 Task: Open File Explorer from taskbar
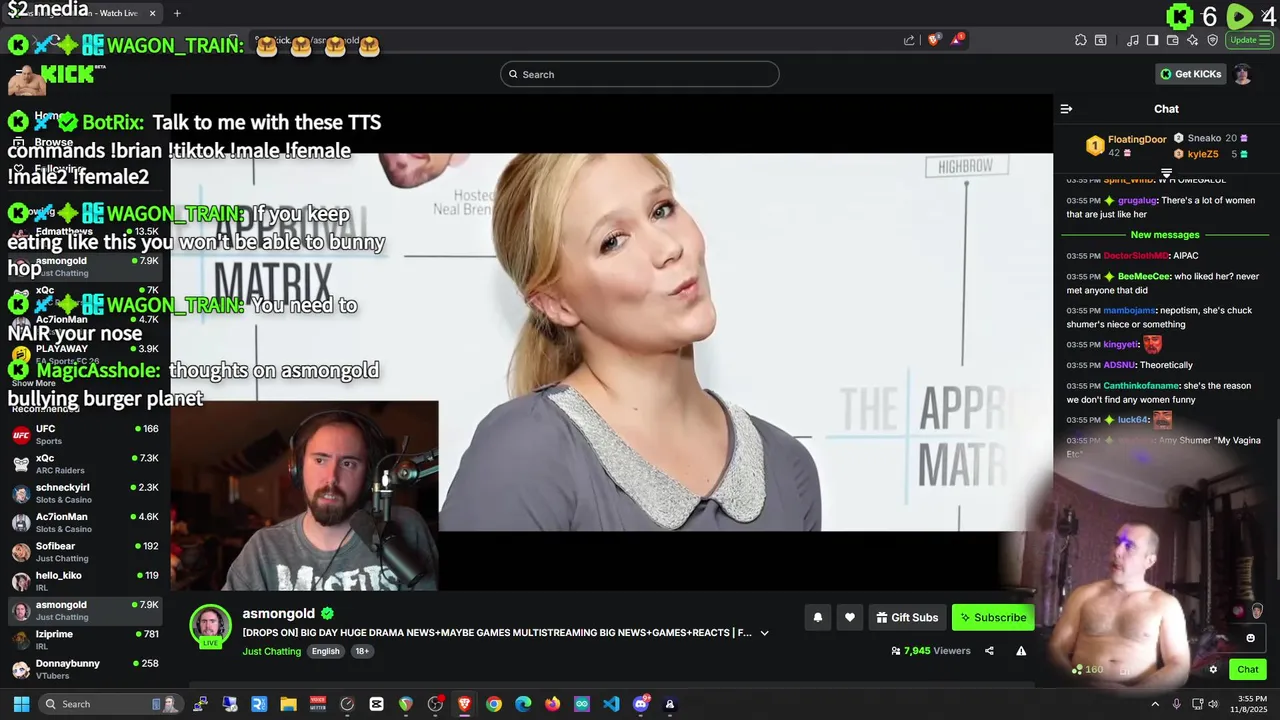(x=288, y=704)
